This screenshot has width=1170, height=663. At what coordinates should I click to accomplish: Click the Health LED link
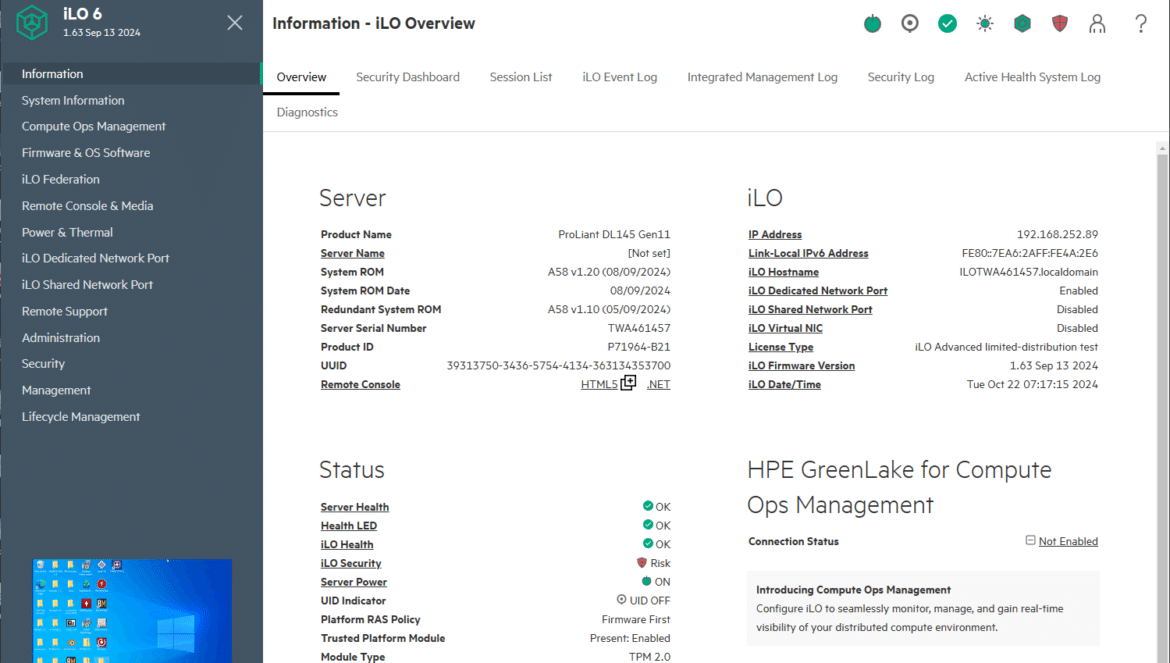348,525
